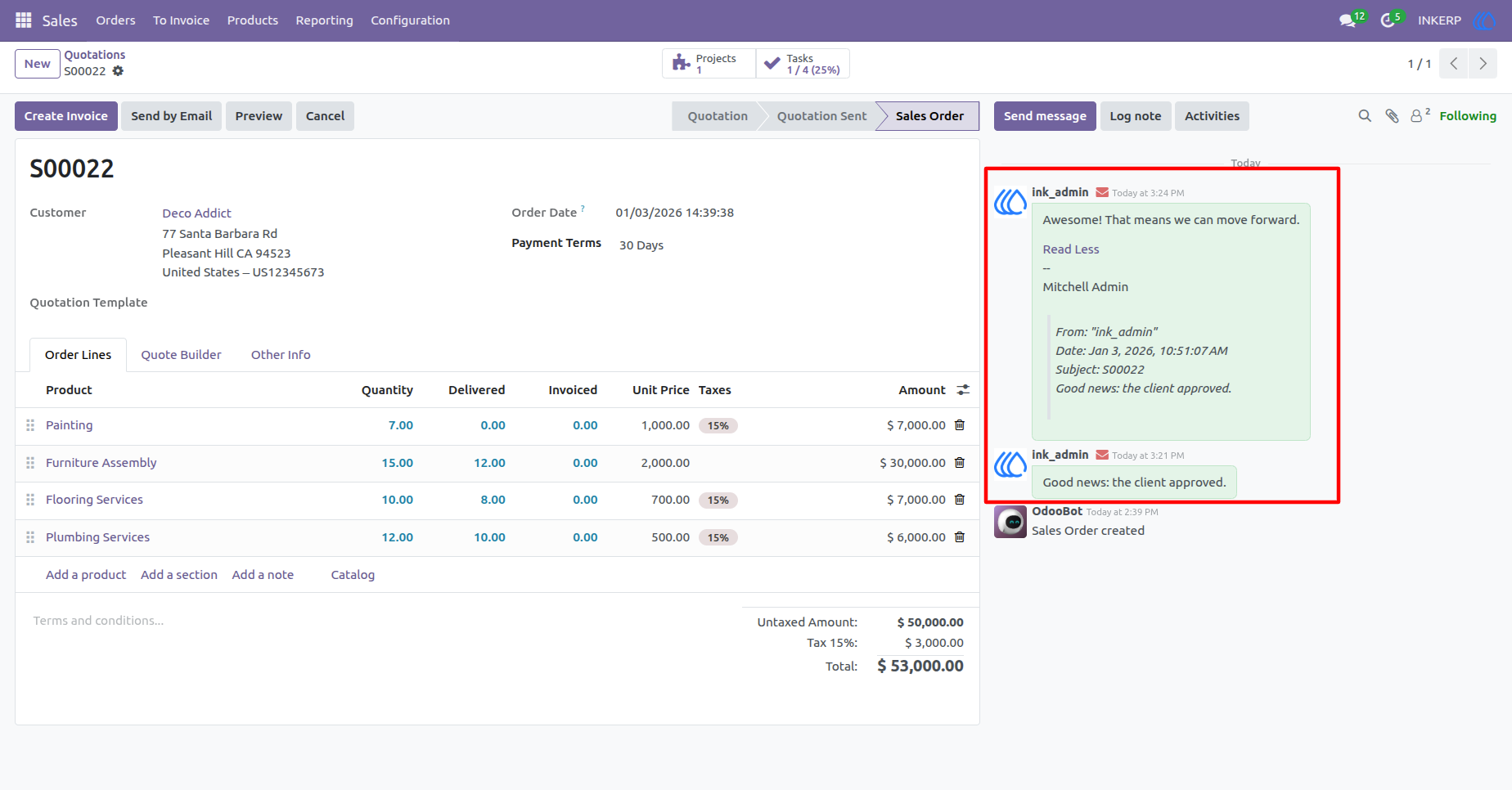Screen dimensions: 1512x790
Task: Open the Deco Addict customer link
Action: tap(196, 213)
